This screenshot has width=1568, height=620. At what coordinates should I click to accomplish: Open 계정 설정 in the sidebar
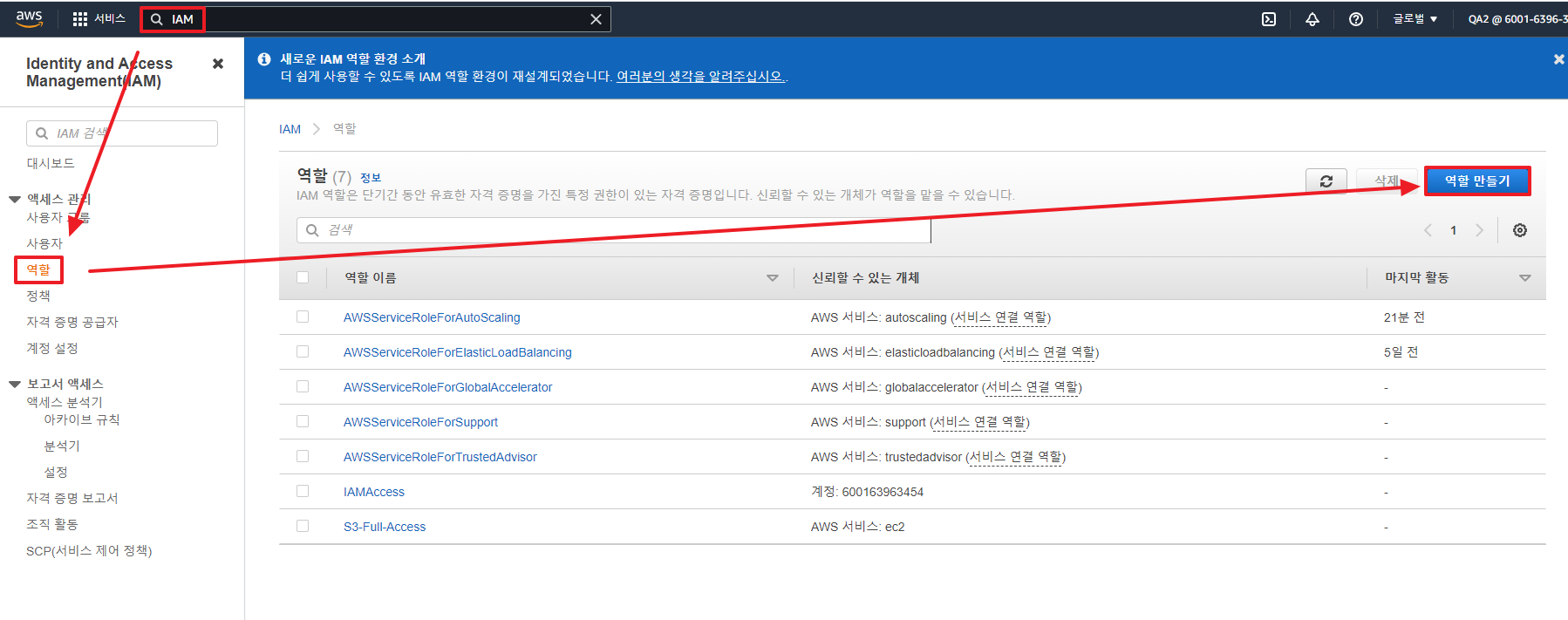(x=52, y=348)
